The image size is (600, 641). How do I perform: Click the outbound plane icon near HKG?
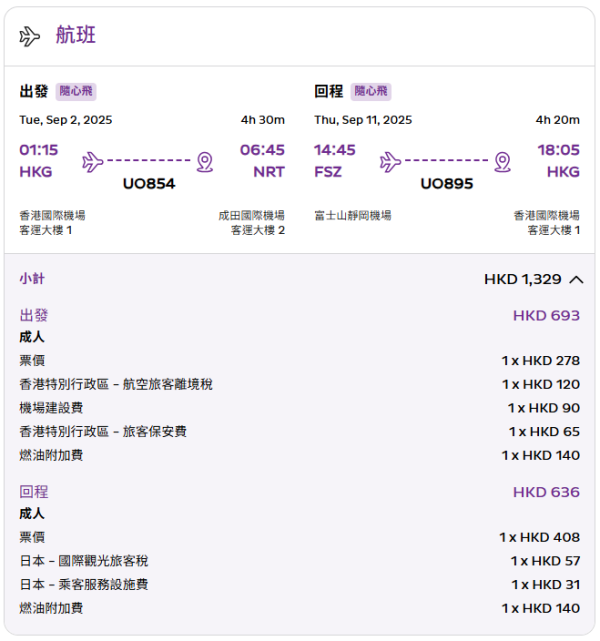pyautogui.click(x=92, y=161)
